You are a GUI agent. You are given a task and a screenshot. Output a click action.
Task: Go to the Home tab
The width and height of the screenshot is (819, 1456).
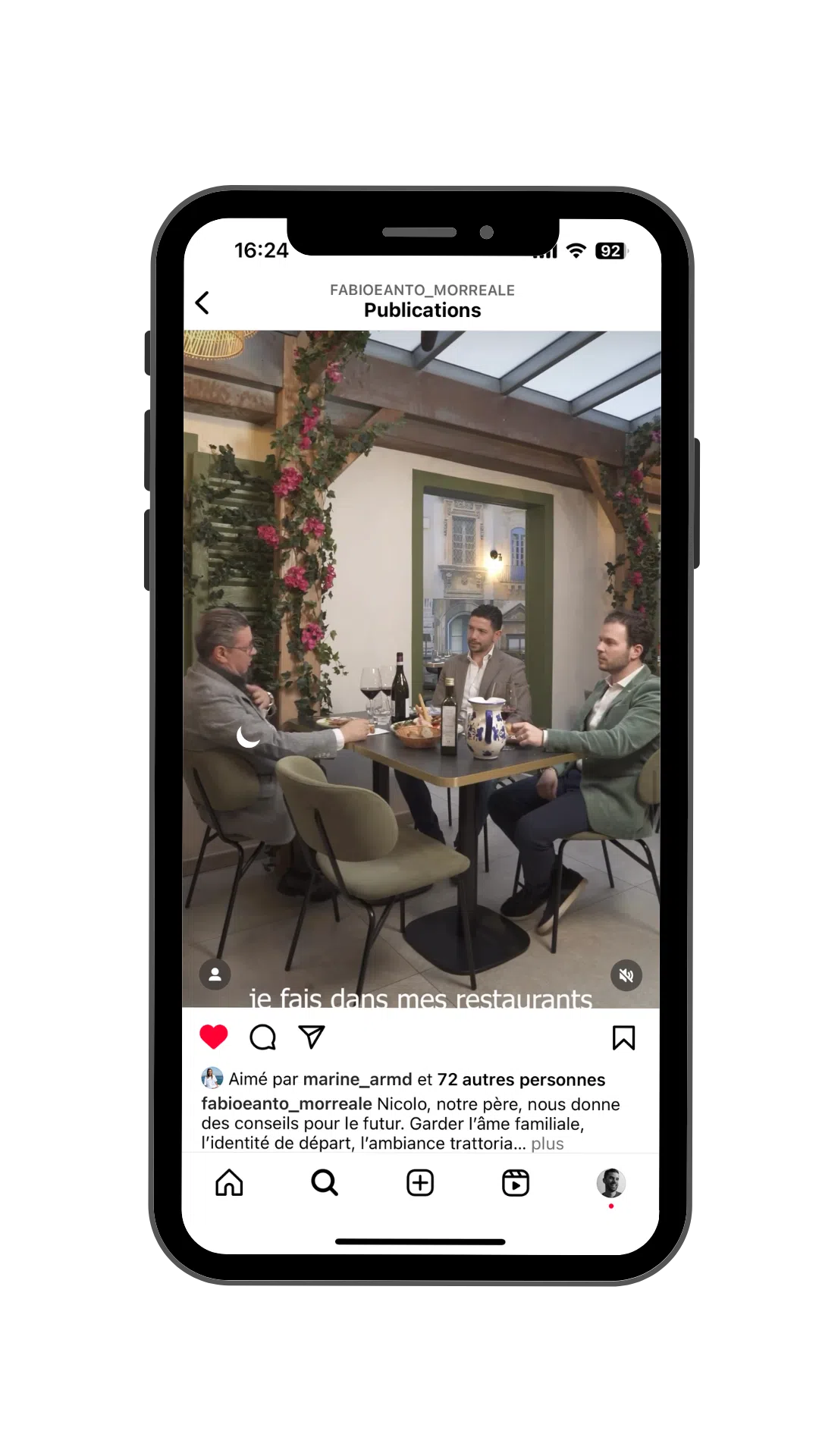229,1182
